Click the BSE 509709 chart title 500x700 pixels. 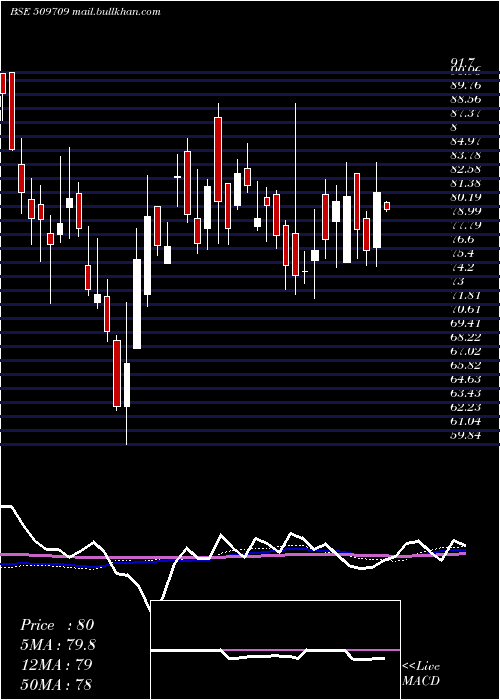coord(39,12)
